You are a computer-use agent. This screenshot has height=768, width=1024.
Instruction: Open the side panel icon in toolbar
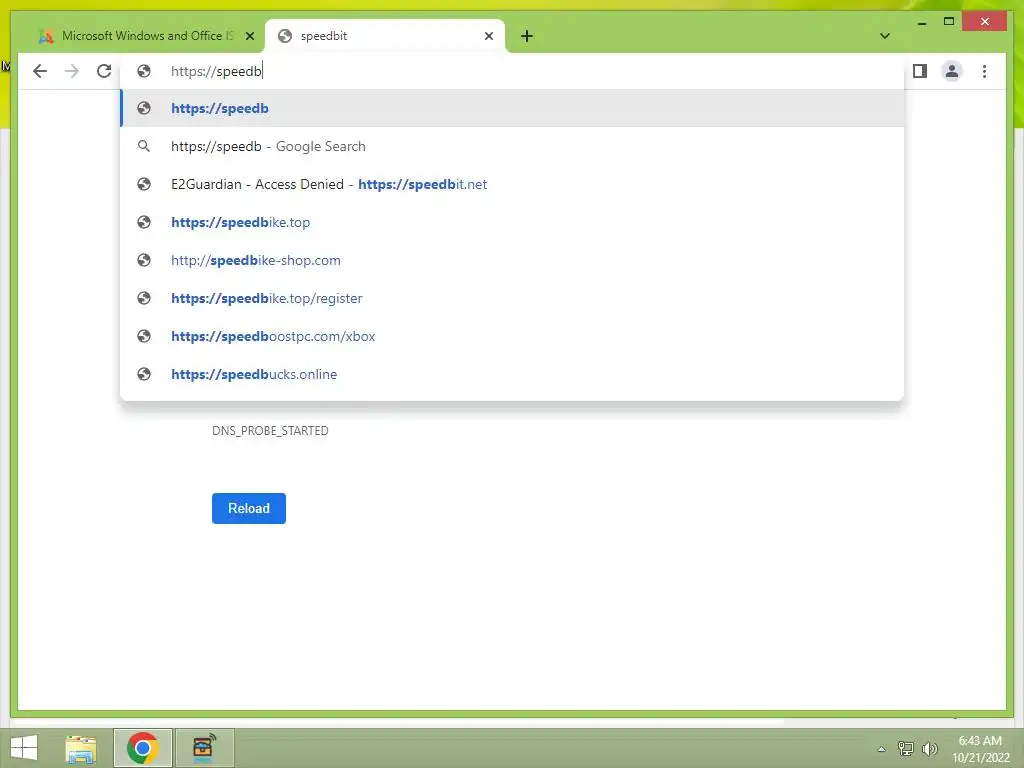click(920, 71)
